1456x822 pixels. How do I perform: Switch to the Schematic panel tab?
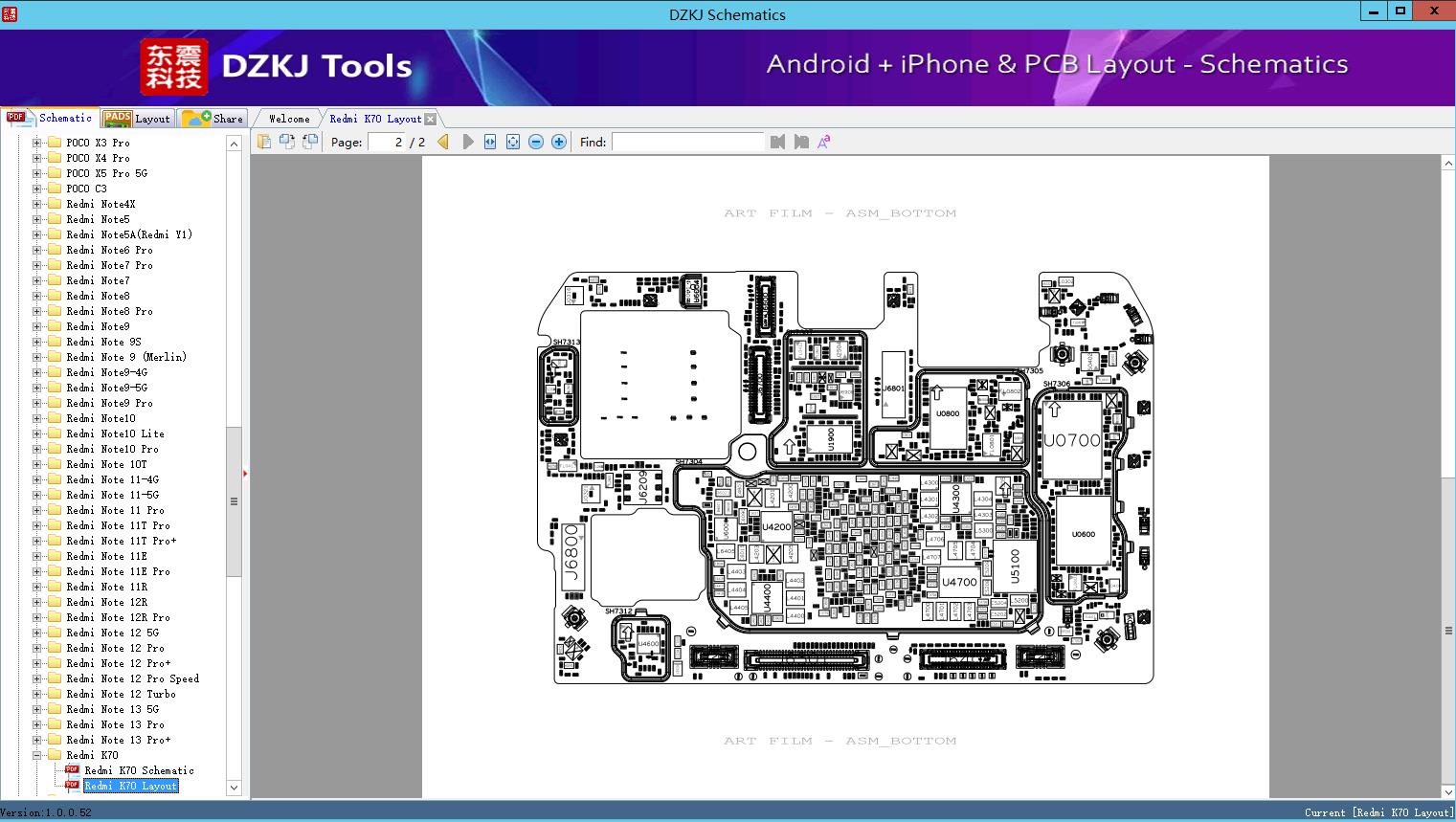[50, 118]
